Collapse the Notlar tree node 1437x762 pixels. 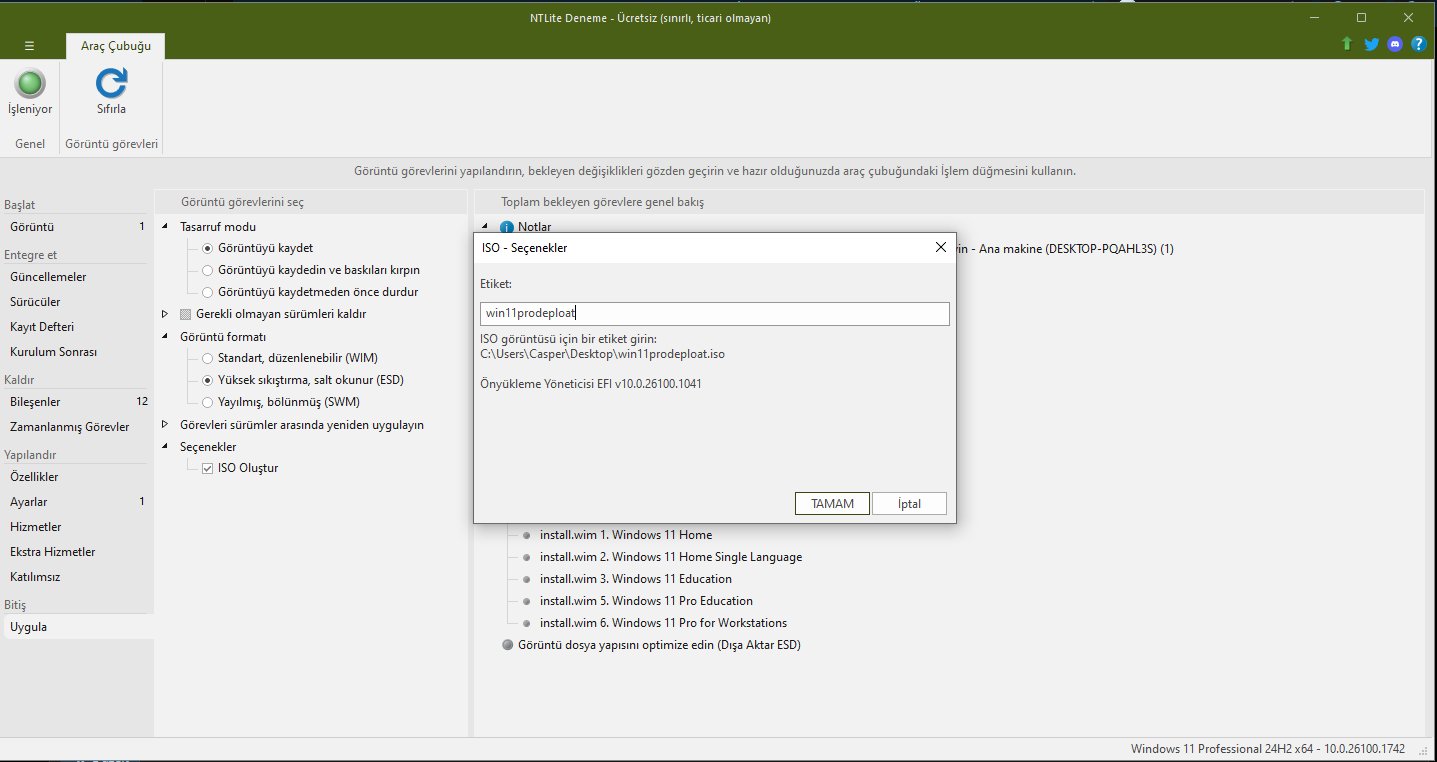click(x=486, y=227)
